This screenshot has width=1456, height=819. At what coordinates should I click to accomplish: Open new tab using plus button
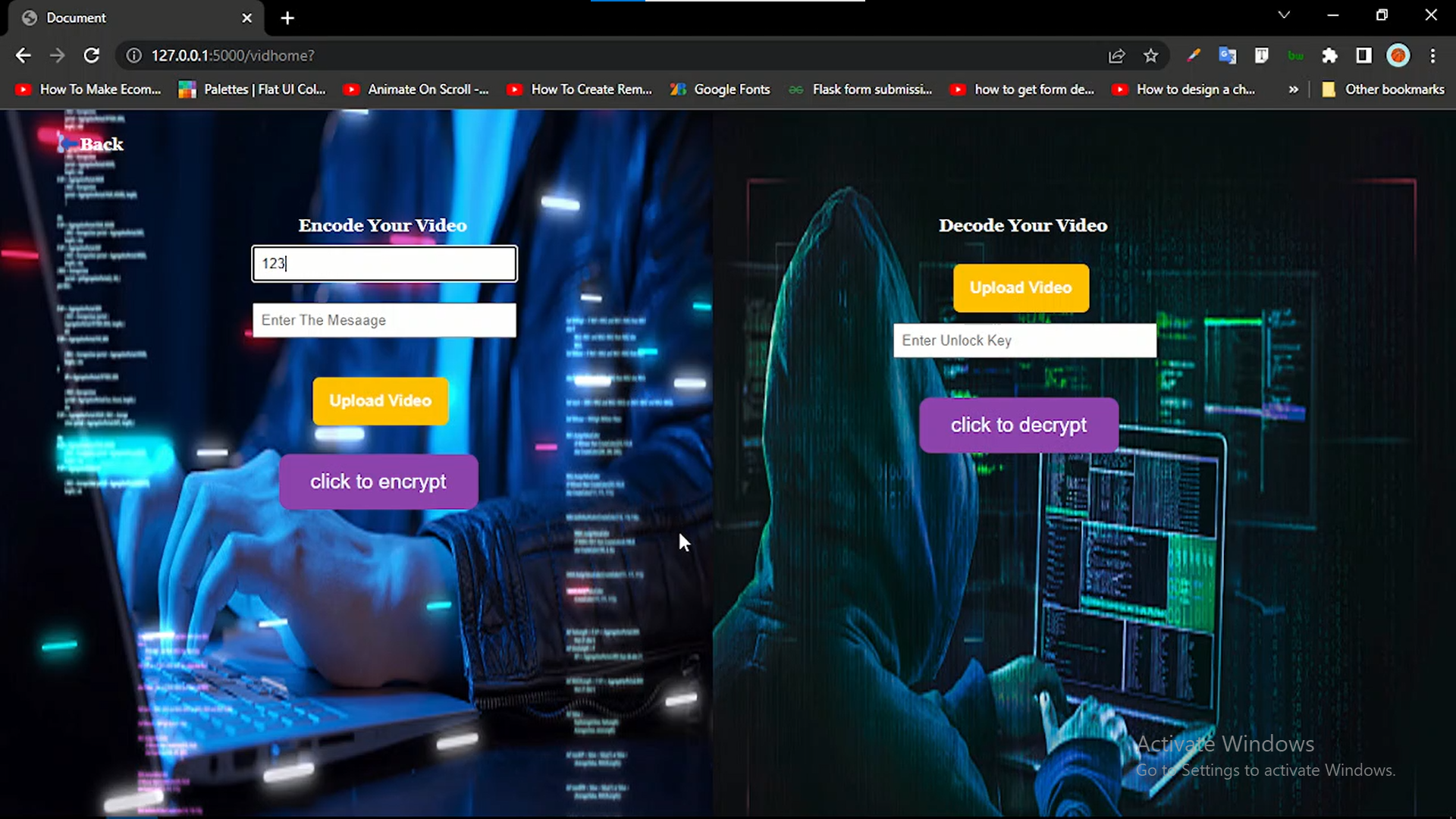pyautogui.click(x=288, y=17)
